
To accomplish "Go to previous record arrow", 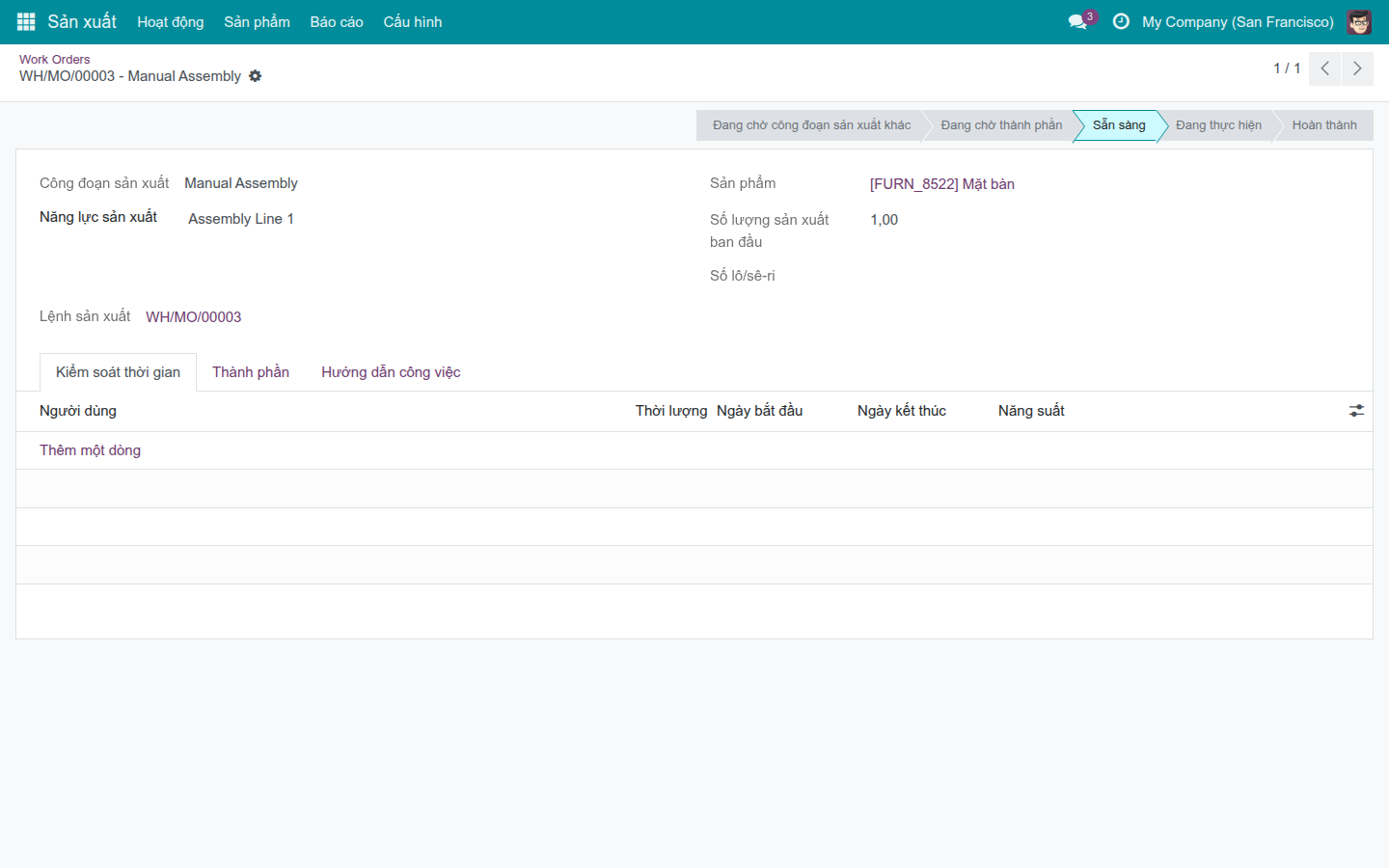I will click(x=1324, y=68).
